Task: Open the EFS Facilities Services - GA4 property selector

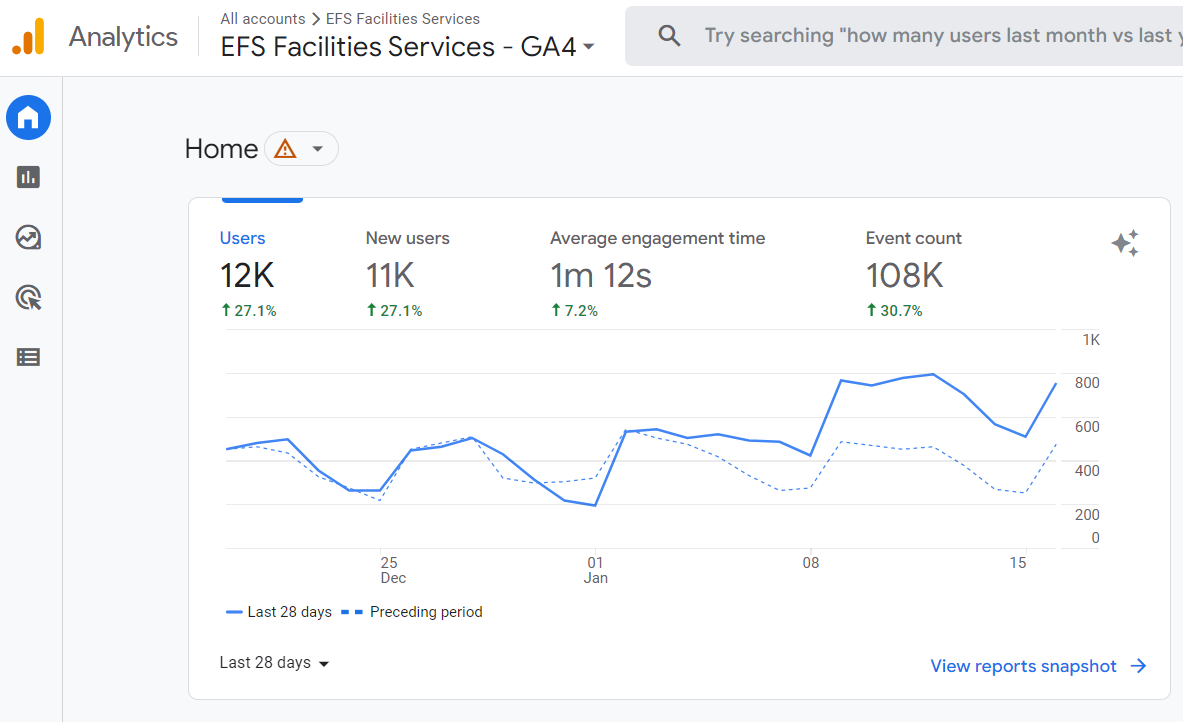Action: point(407,47)
